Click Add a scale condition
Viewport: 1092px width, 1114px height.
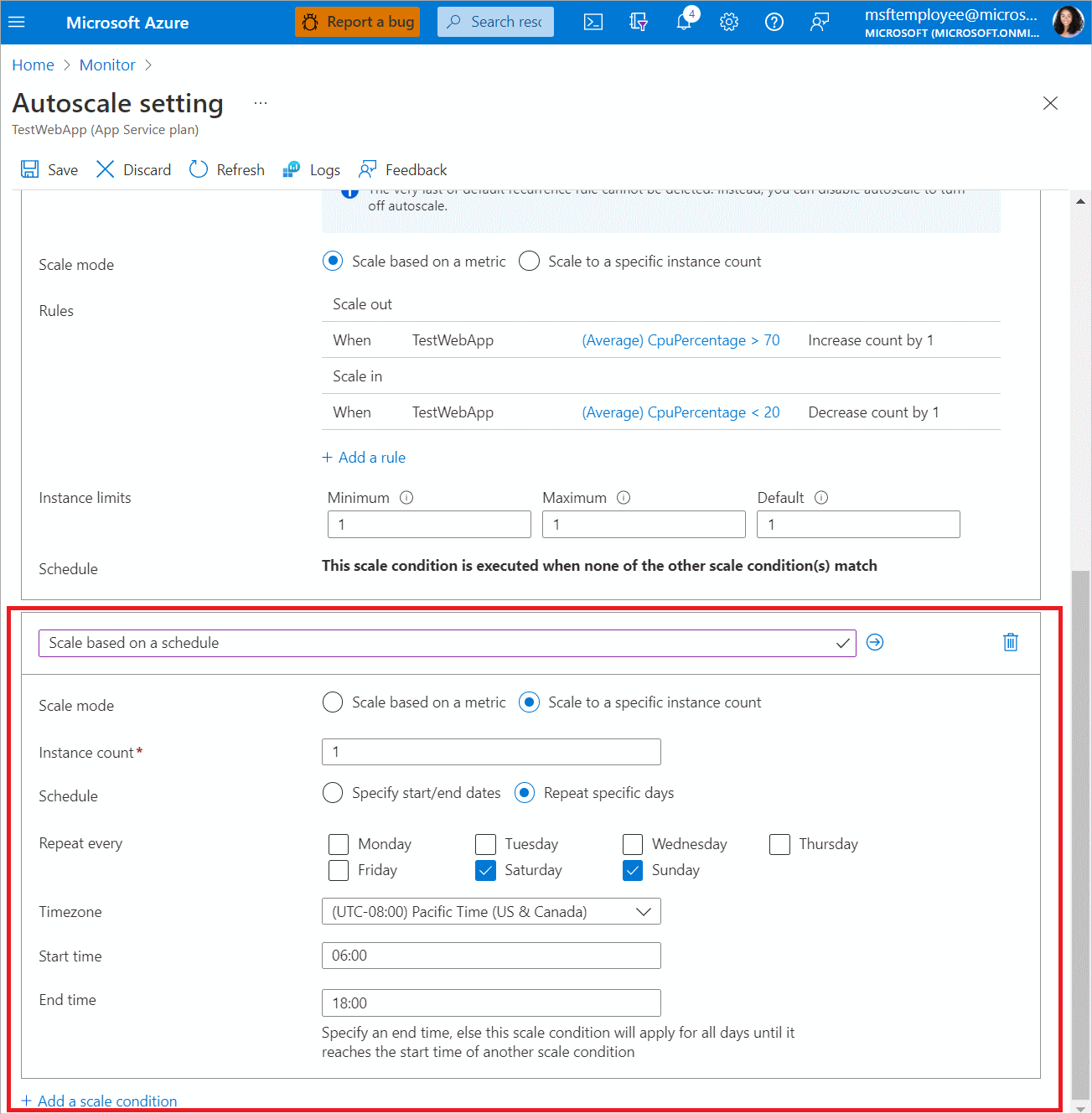(x=99, y=1101)
